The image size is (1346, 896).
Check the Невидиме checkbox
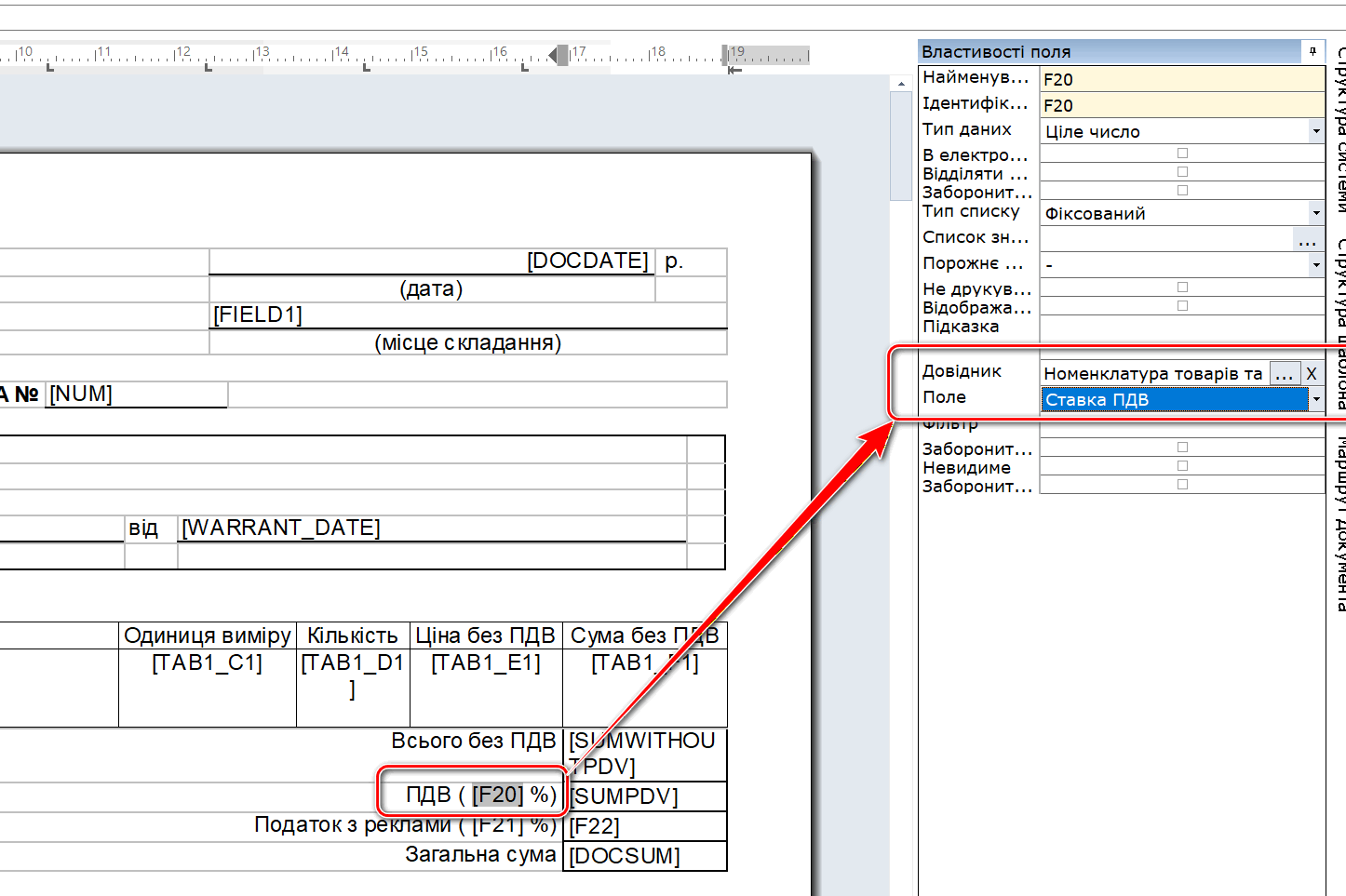(1182, 466)
